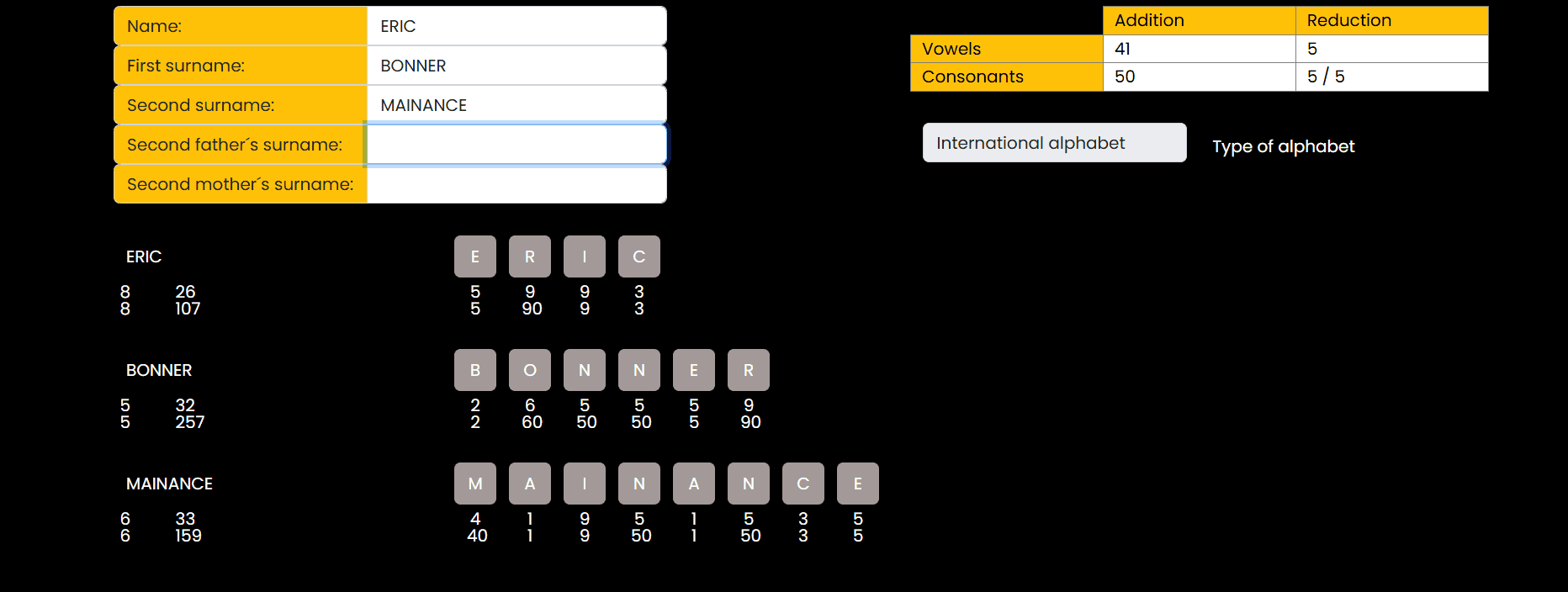This screenshot has height=592, width=1568.
Task: Click the I tile in ERIC row
Action: (x=585, y=256)
